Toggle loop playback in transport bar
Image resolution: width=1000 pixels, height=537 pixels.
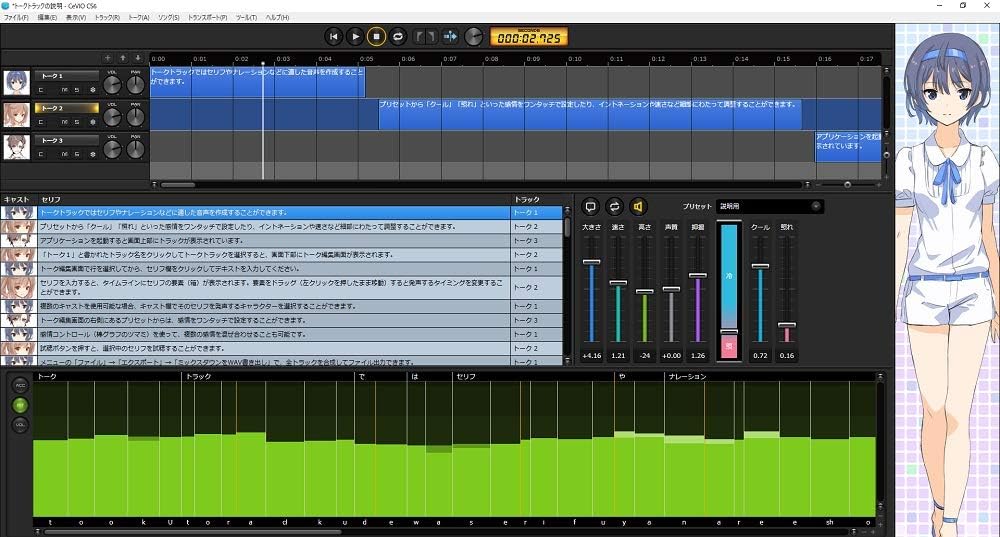pos(397,37)
